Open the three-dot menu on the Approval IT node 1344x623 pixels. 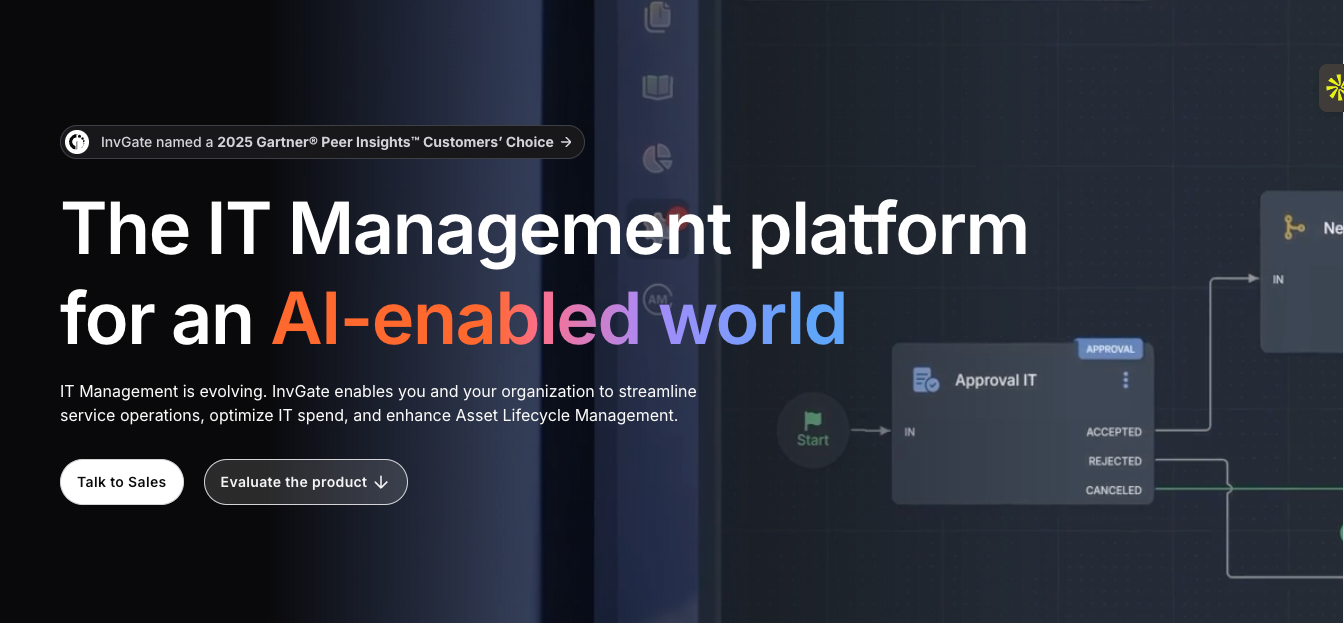[1124, 380]
